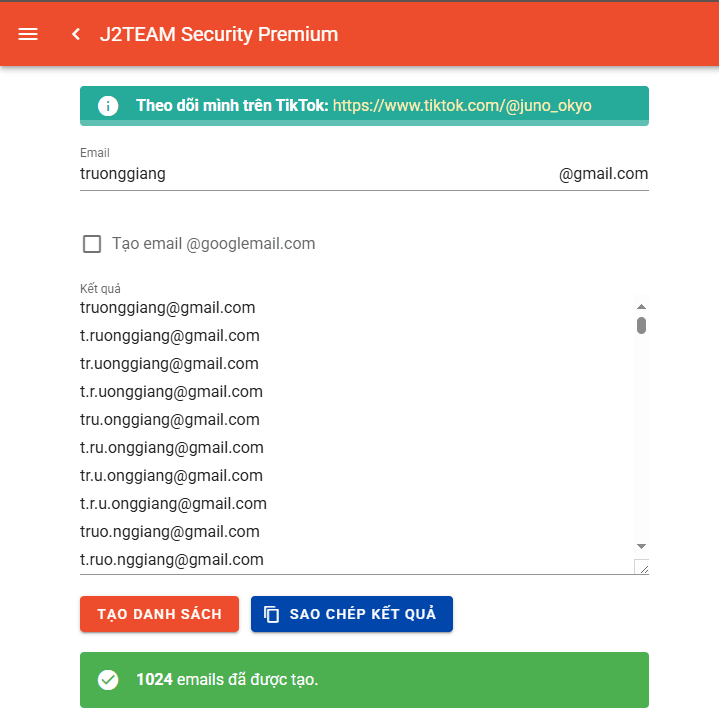Screen dimensions: 719x715
Task: Click the Email input field
Action: (310, 174)
